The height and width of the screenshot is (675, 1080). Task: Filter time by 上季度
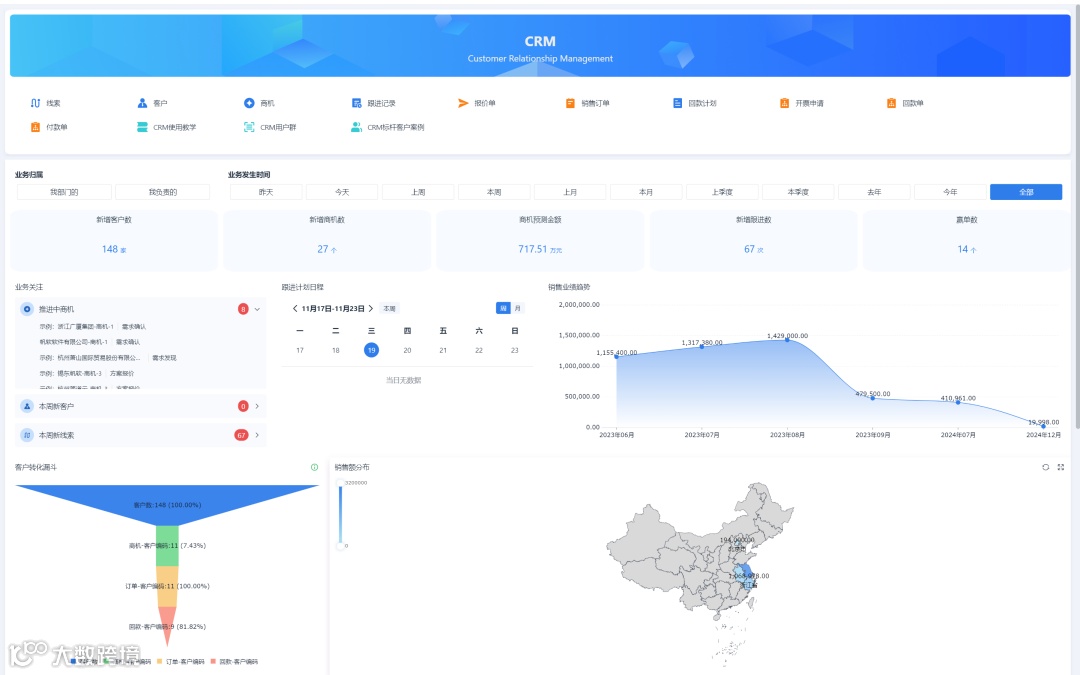point(722,192)
